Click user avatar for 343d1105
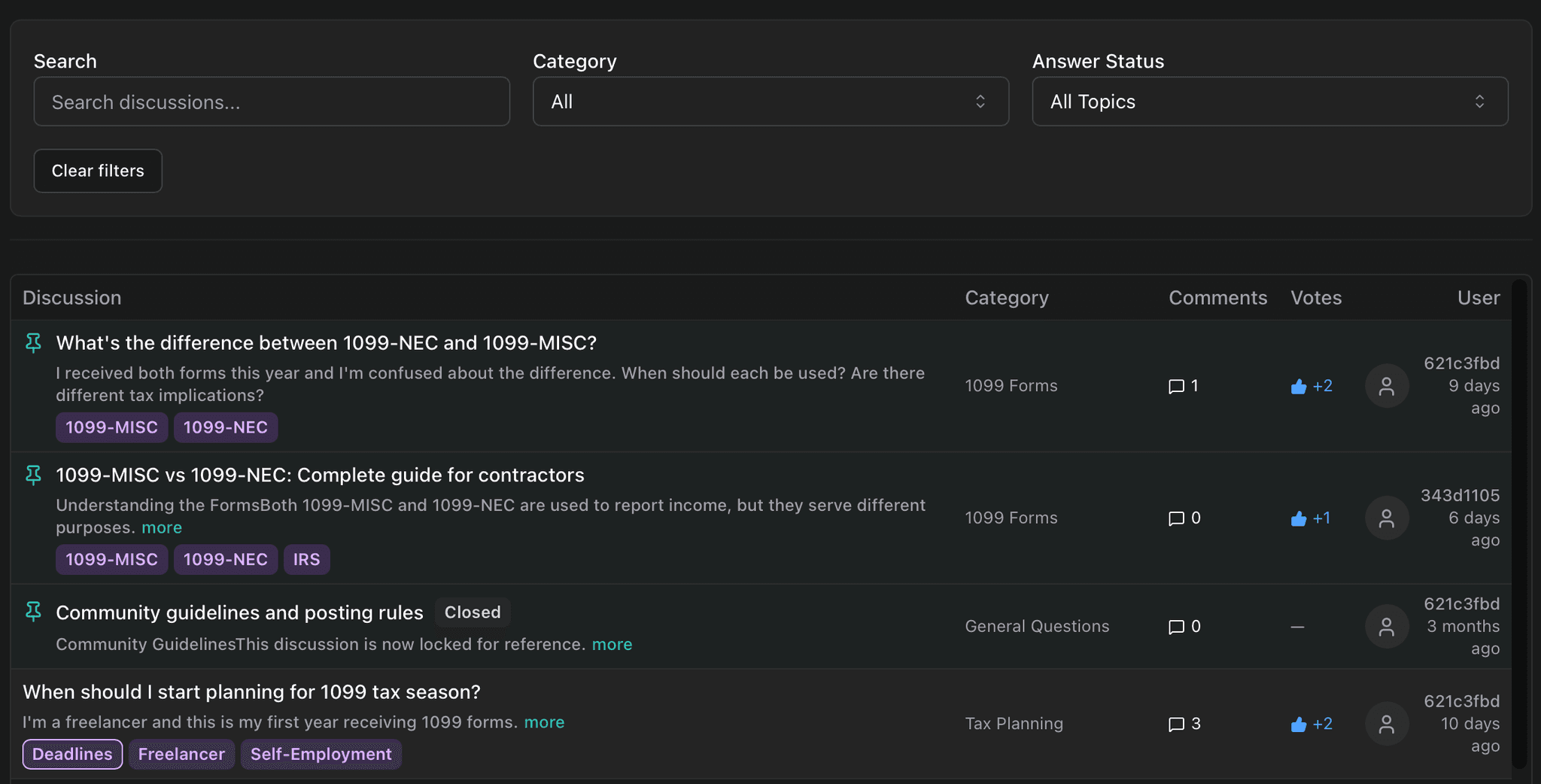Viewport: 1541px width, 784px height. tap(1386, 518)
